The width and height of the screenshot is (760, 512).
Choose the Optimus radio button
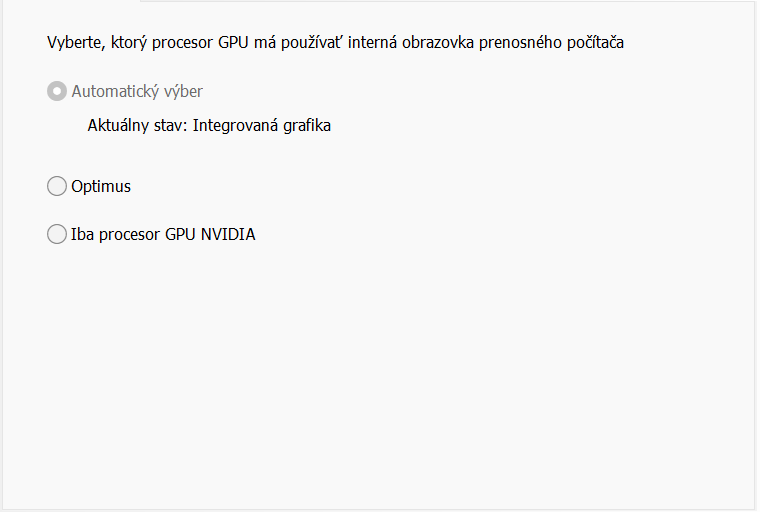(x=57, y=186)
